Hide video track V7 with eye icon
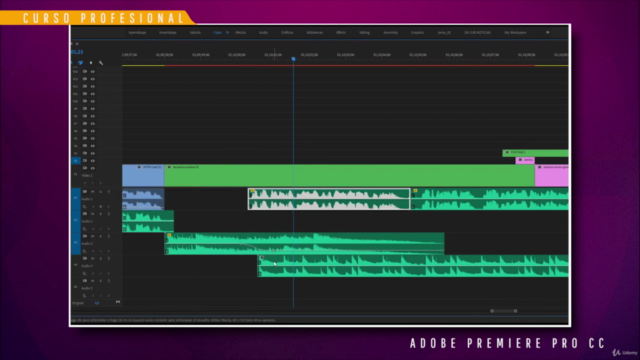 pos(93,124)
